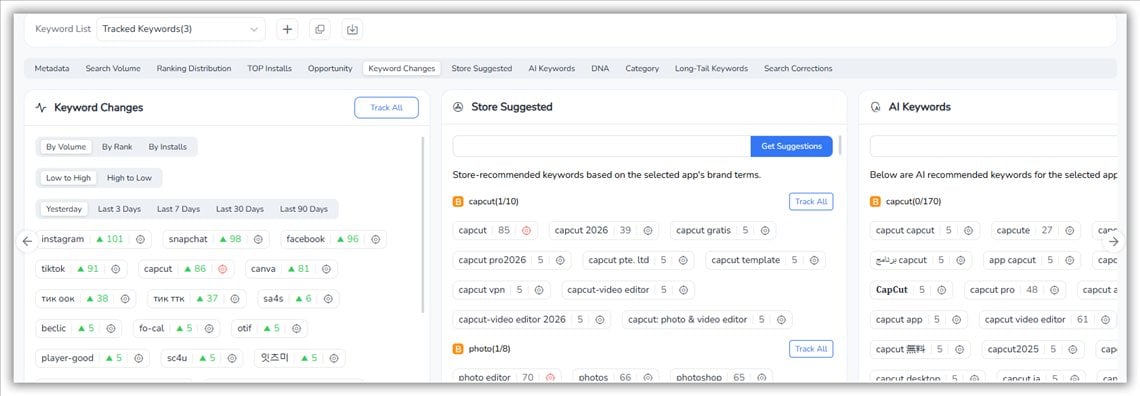Viewport: 1140px width, 396px height.
Task: Click the copy keyword list icon
Action: 320,29
